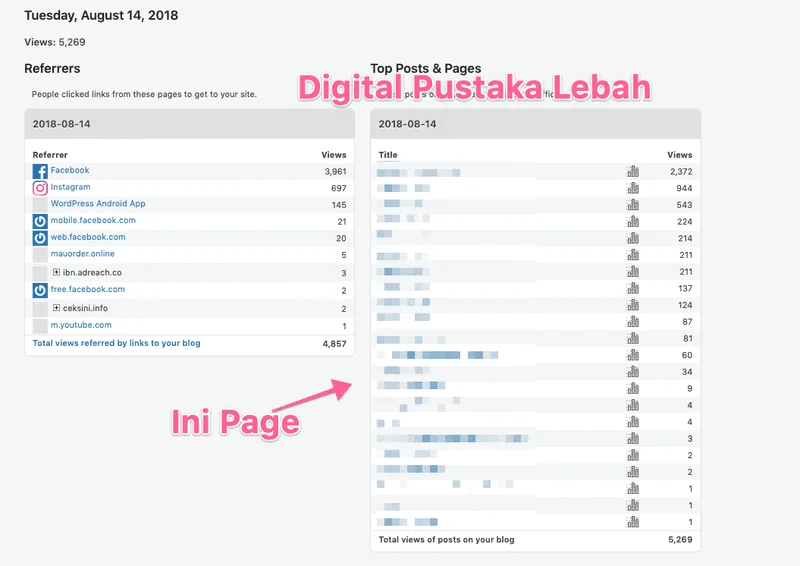Screen dimensions: 800x566
Task: Click the Instagram logo icon in Referrers
Action: coord(40,188)
